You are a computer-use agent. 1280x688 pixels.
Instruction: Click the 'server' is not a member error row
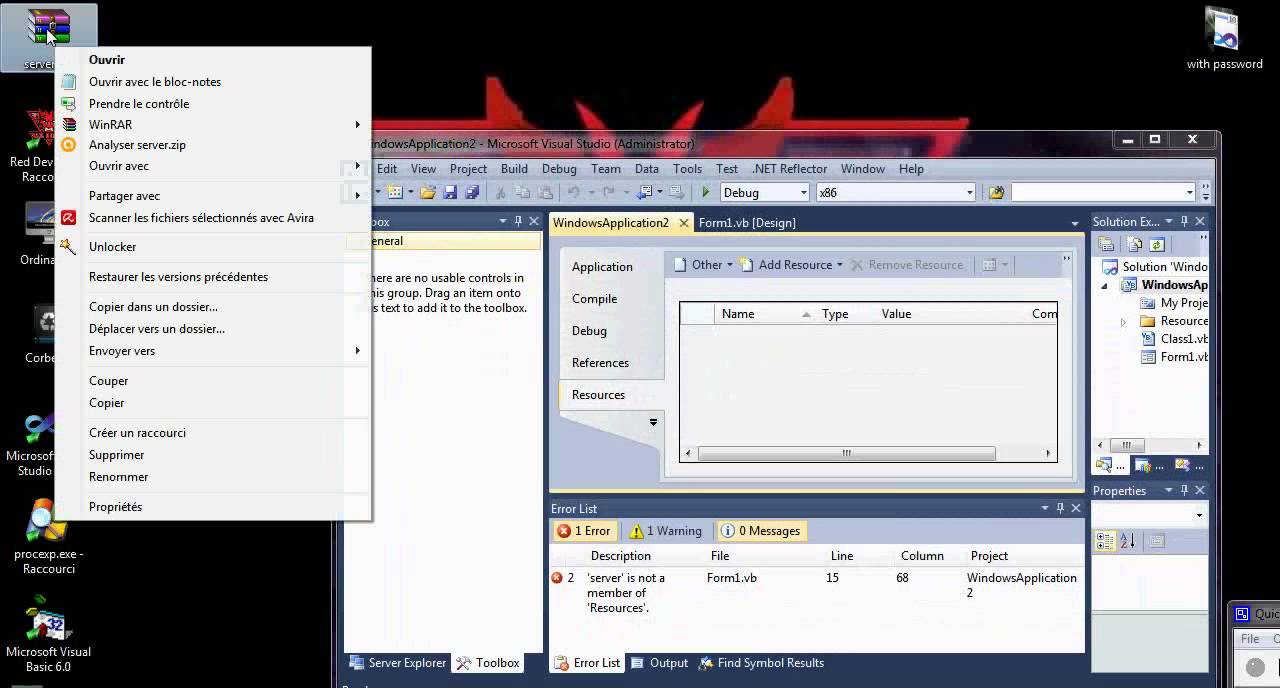pos(816,593)
